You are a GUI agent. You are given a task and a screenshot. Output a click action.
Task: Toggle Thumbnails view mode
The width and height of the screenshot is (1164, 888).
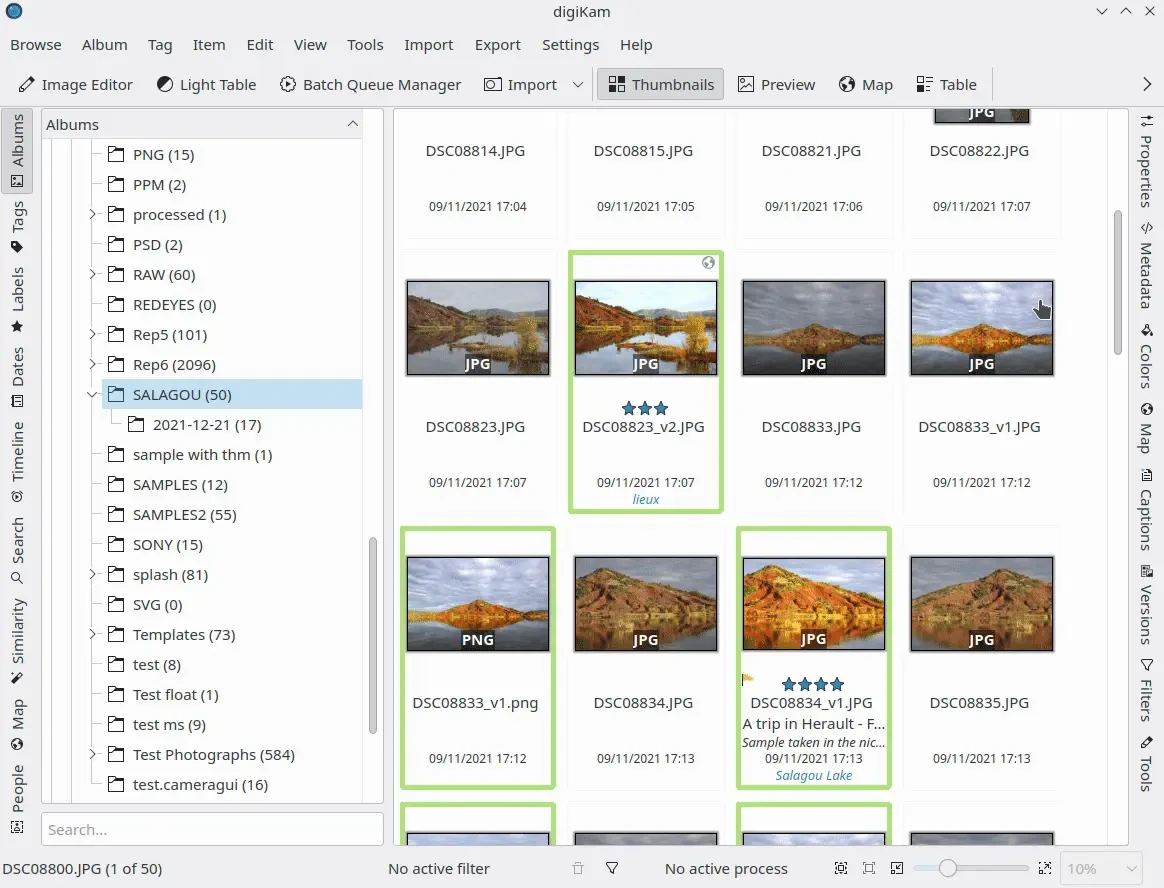pos(661,85)
